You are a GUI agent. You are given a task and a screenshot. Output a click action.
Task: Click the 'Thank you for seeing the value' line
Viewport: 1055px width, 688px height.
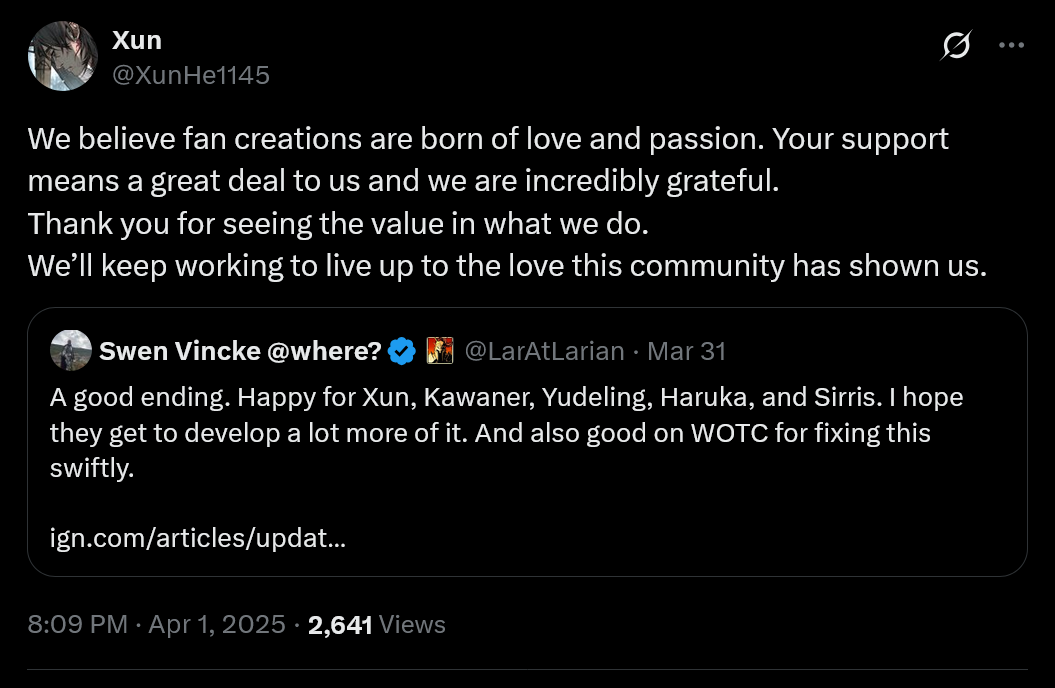(338, 224)
